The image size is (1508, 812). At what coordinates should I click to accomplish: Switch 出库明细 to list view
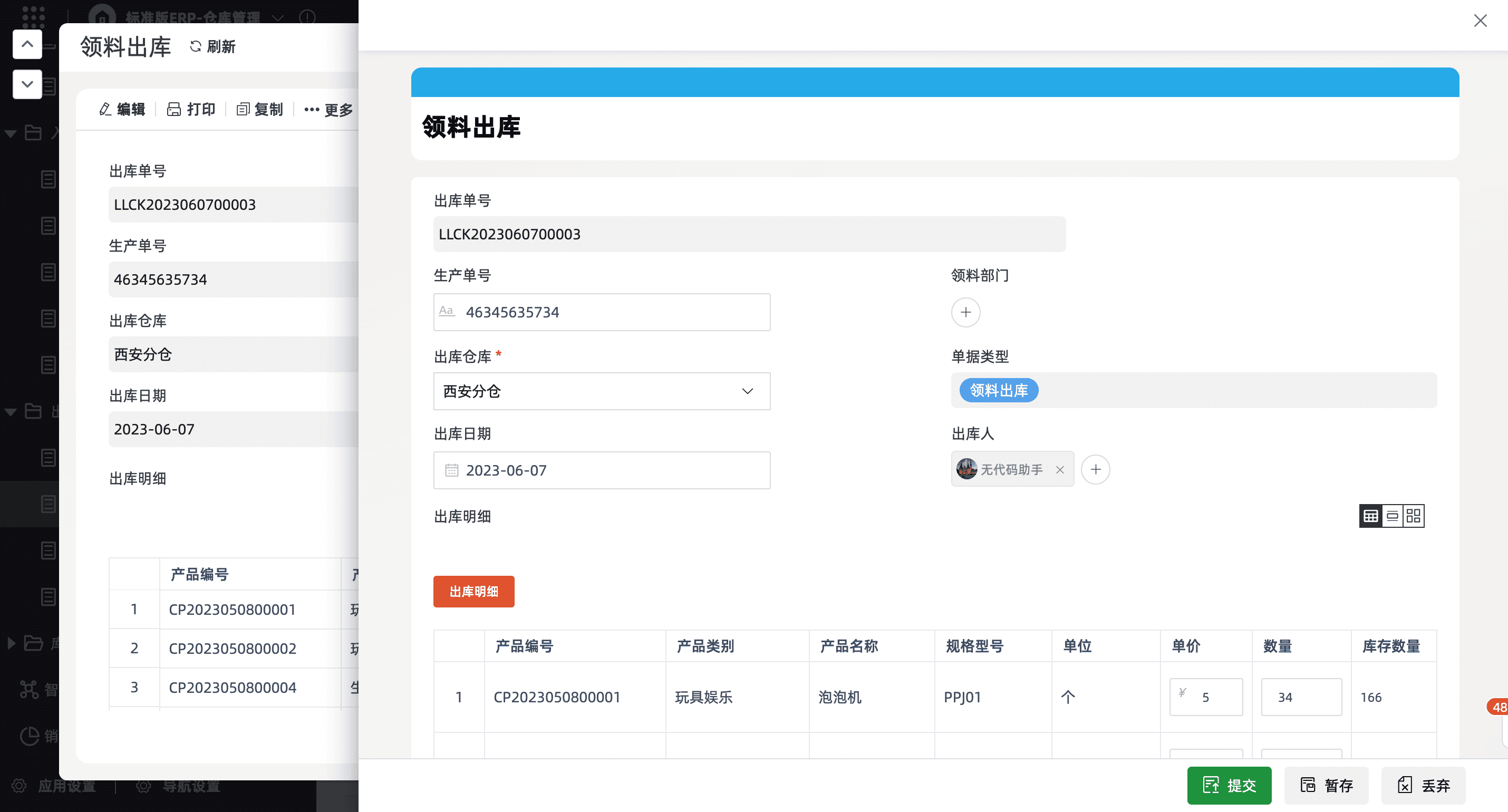click(1392, 516)
